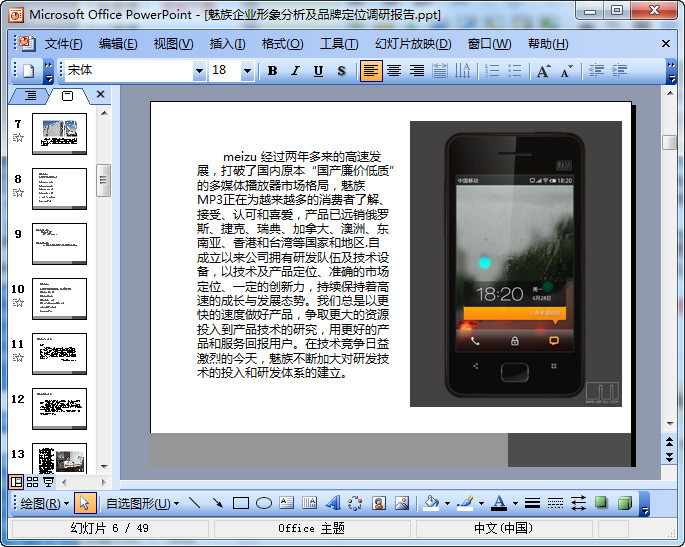The height and width of the screenshot is (547, 685).
Task: Select the Oval drawing tool
Action: point(263,503)
